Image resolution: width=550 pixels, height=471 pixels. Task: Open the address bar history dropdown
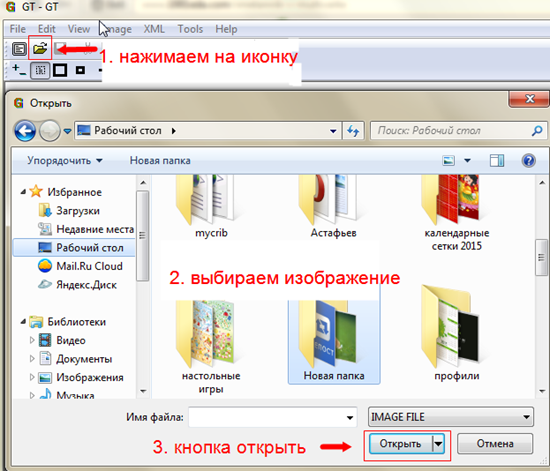[333, 131]
